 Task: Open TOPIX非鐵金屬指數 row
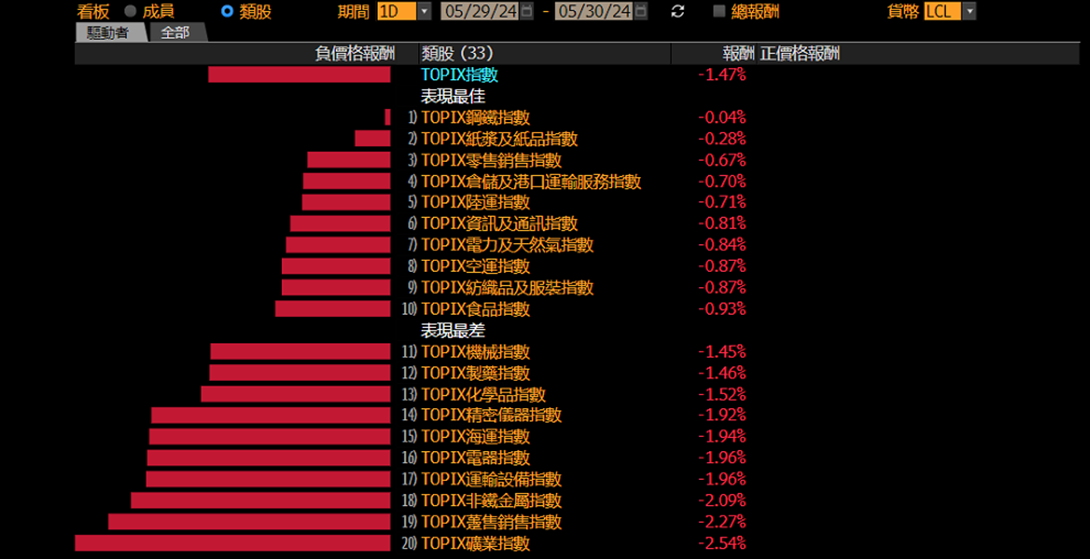491,501
